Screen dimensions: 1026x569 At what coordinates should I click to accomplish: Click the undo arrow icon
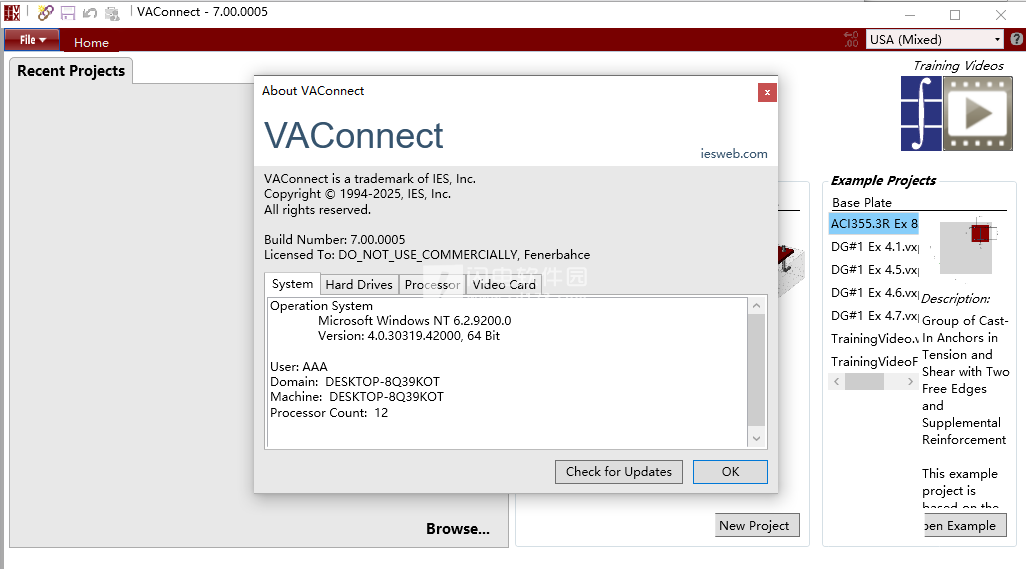[90, 13]
